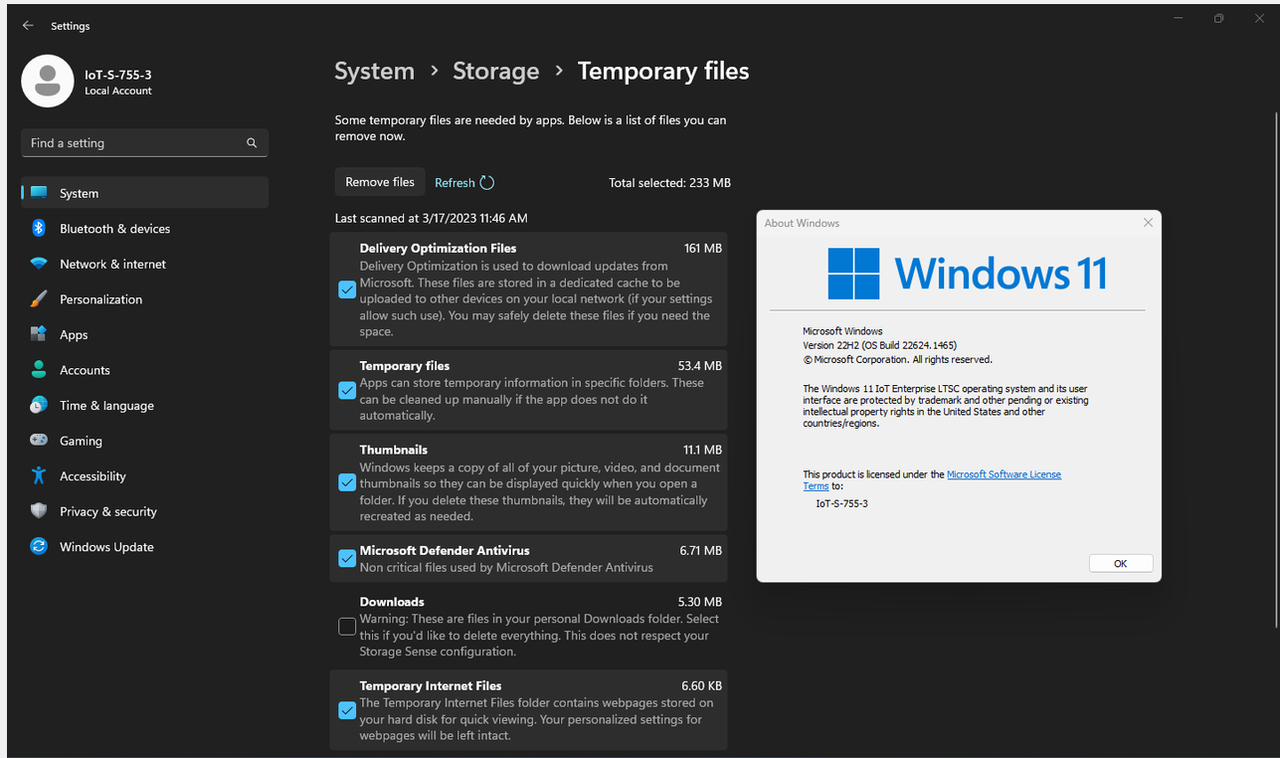Click the Total selected: 233 MB text
Viewport: 1280px width, 758px height.
point(670,183)
